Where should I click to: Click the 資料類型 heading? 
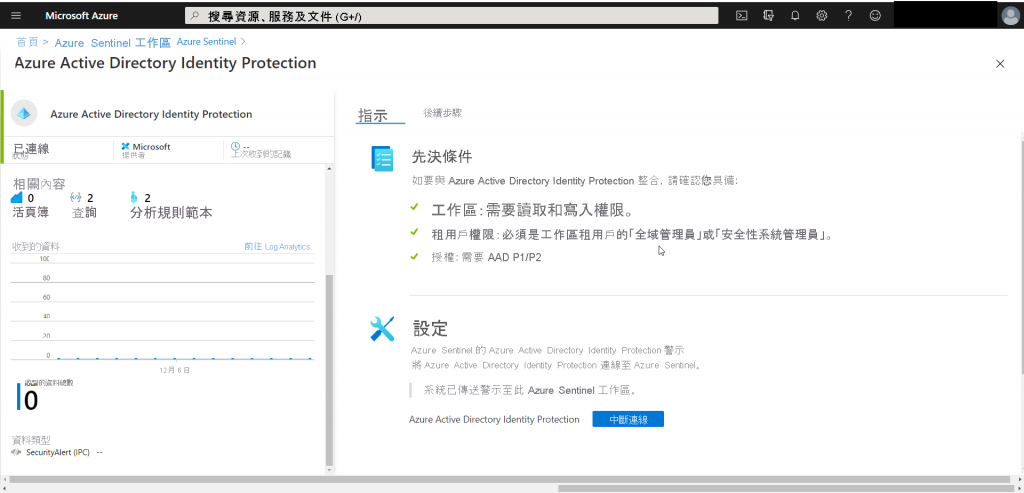pos(31,439)
